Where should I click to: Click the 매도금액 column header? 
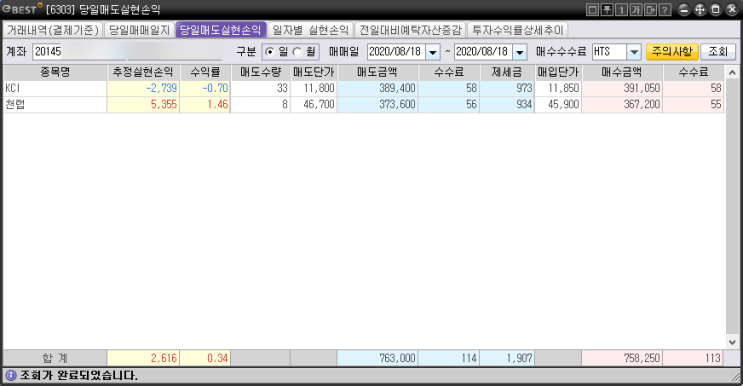[x=377, y=72]
